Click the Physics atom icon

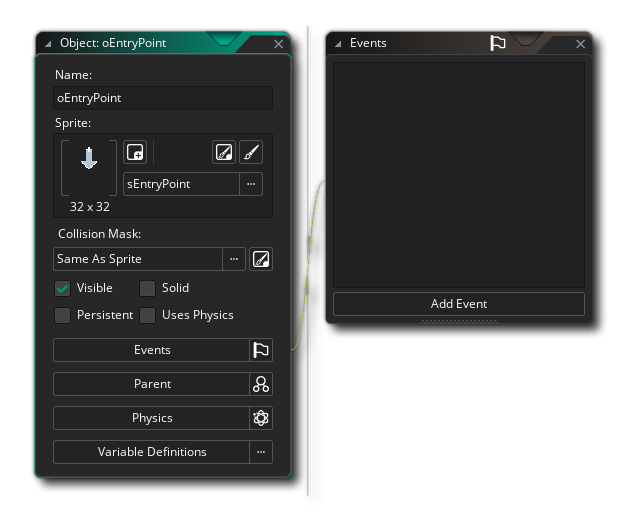pyautogui.click(x=261, y=418)
